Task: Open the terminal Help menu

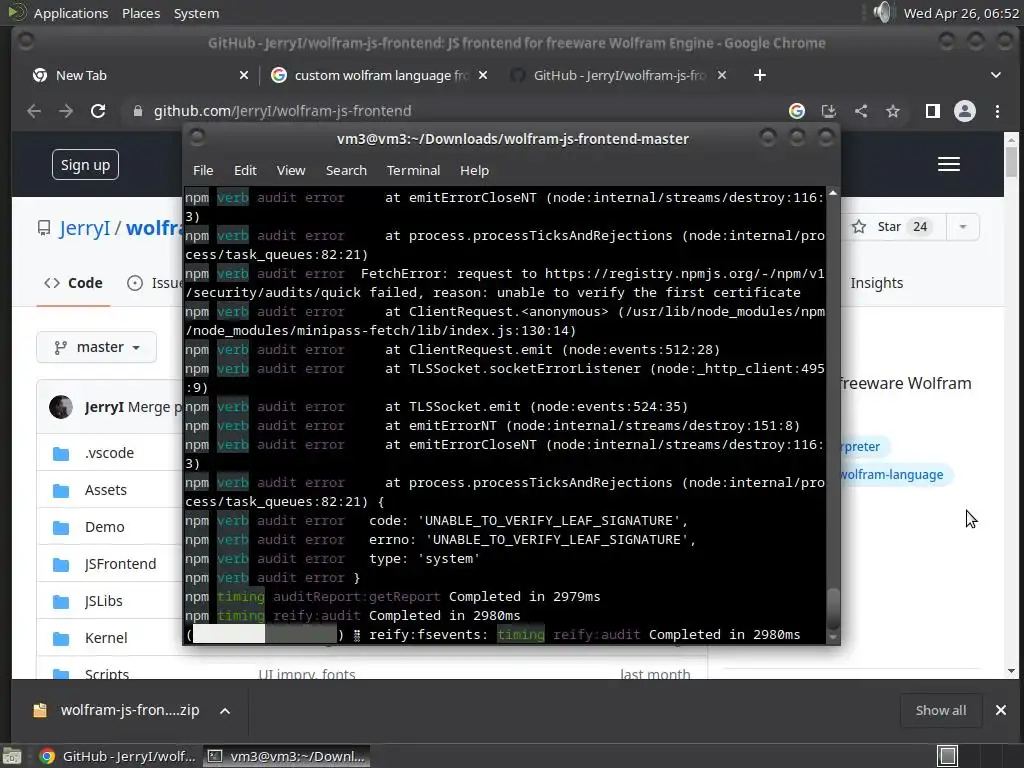Action: click(x=474, y=170)
